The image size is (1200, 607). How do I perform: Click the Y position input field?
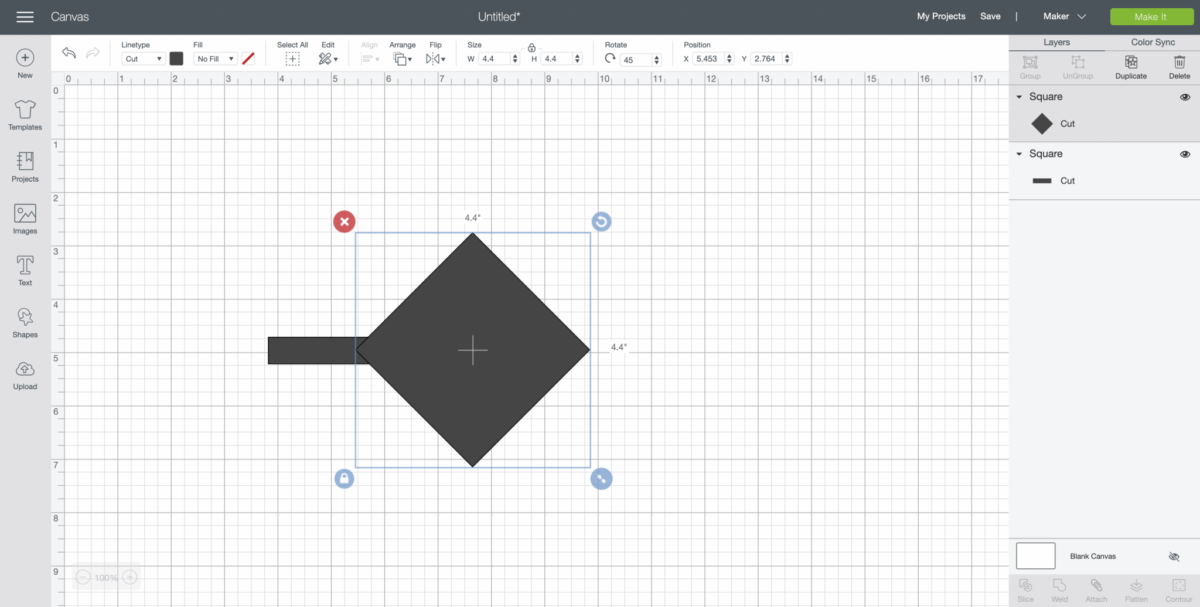tap(766, 59)
